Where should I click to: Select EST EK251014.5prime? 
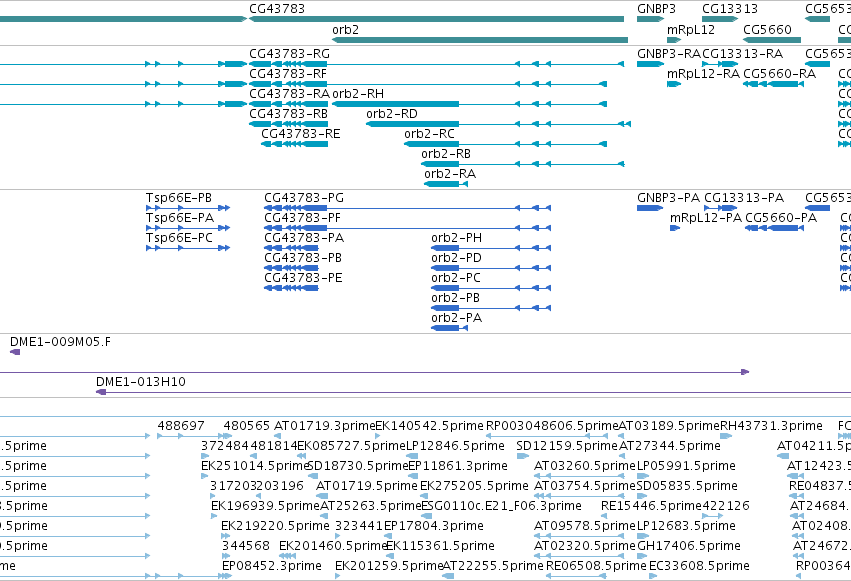(255, 466)
